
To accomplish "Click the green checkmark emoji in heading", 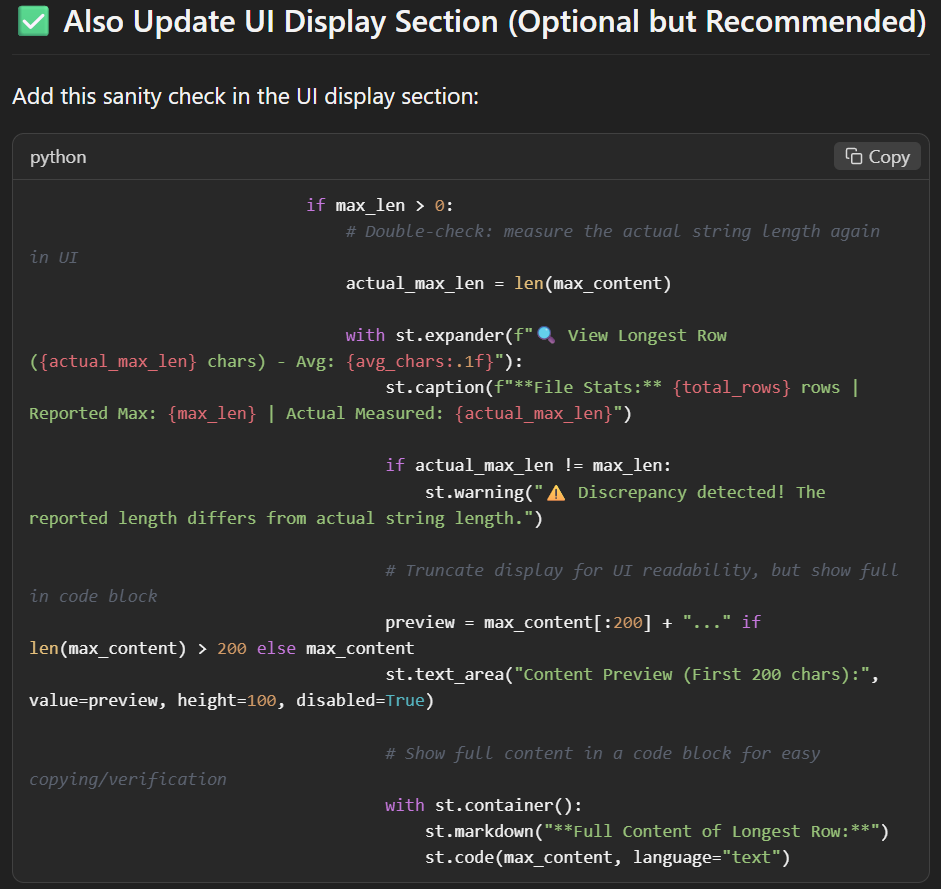I will tap(34, 22).
